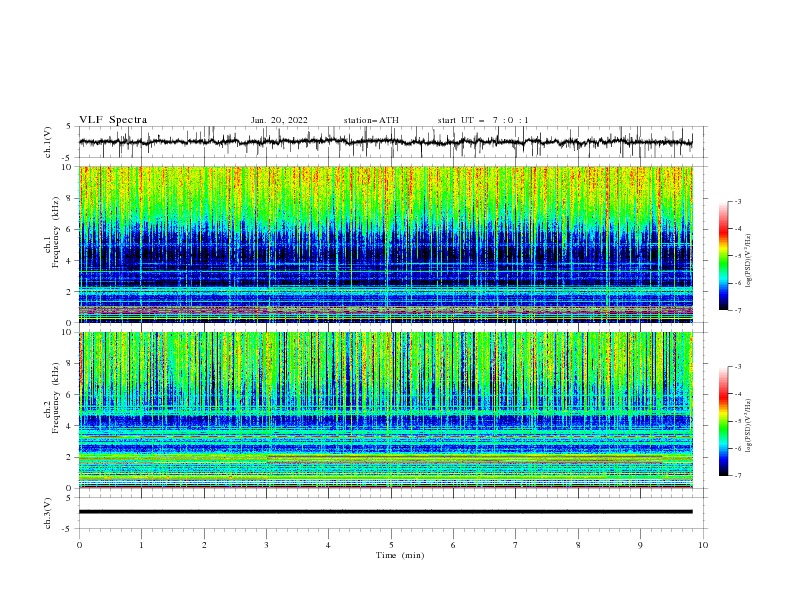The width and height of the screenshot is (792, 612).
Task: Click the "-3" label on upper color scale
Action: [x=737, y=201]
